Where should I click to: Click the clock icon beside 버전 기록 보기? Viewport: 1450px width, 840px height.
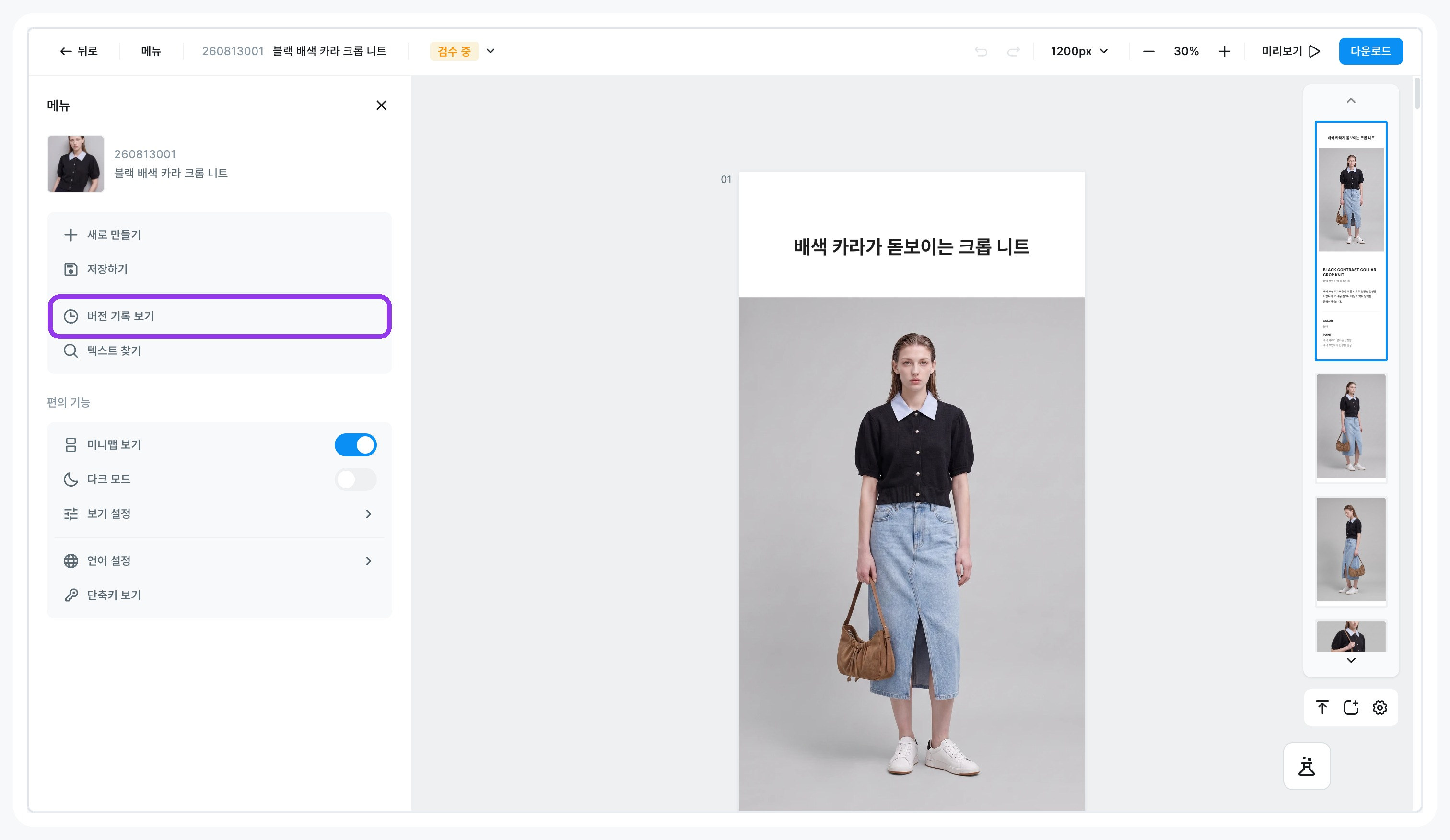coord(71,316)
